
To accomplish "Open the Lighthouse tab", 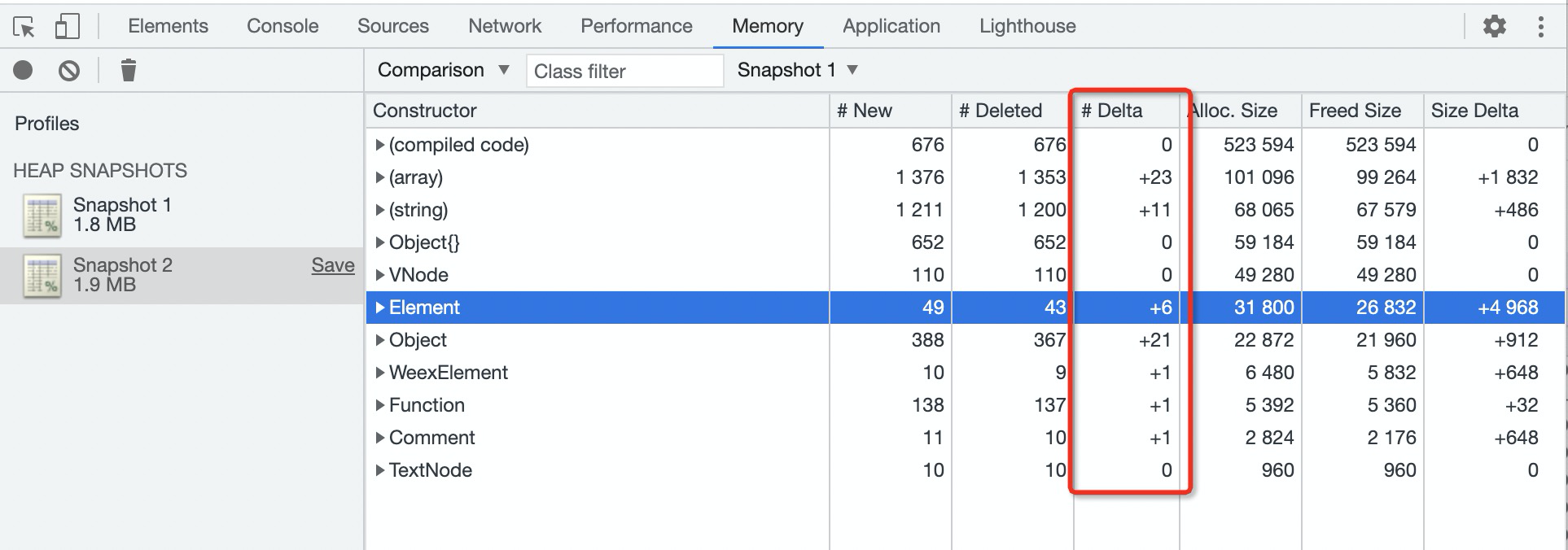I will click(x=1027, y=26).
